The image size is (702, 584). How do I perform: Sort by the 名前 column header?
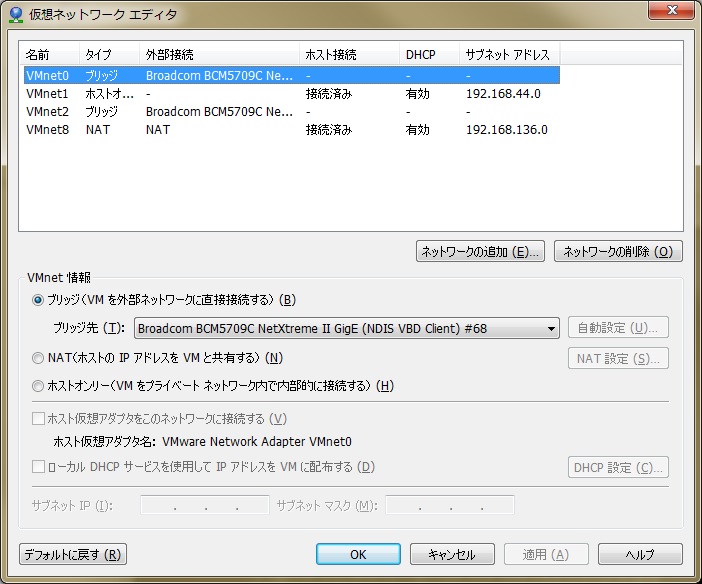click(49, 55)
